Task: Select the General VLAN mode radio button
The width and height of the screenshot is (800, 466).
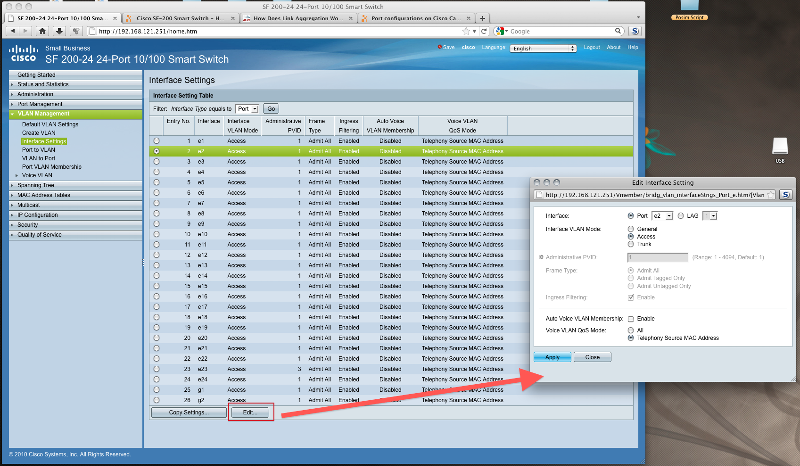Action: (628, 228)
